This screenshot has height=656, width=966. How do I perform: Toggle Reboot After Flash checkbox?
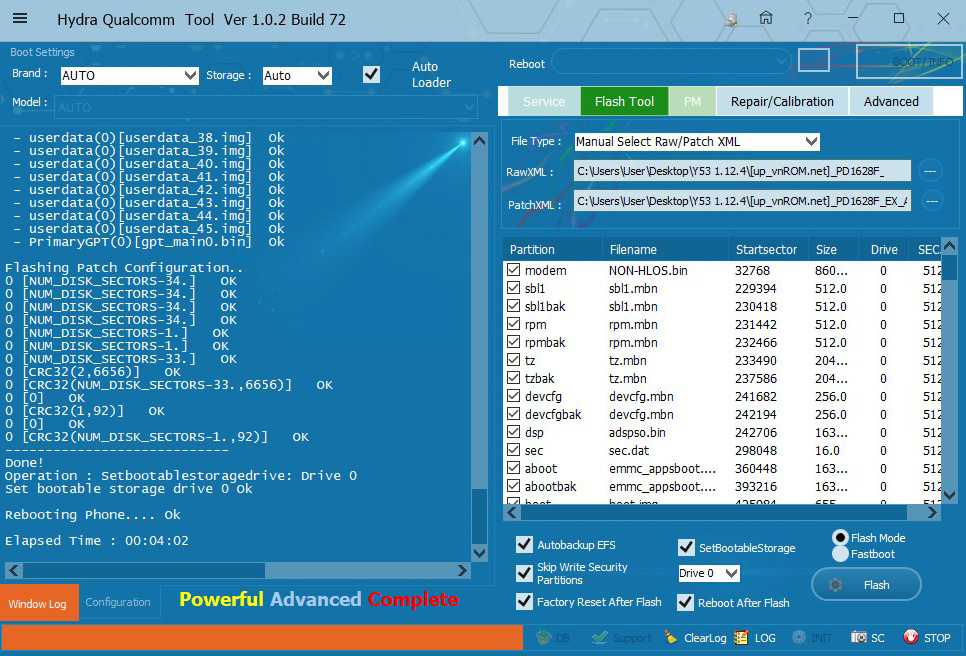click(x=685, y=602)
